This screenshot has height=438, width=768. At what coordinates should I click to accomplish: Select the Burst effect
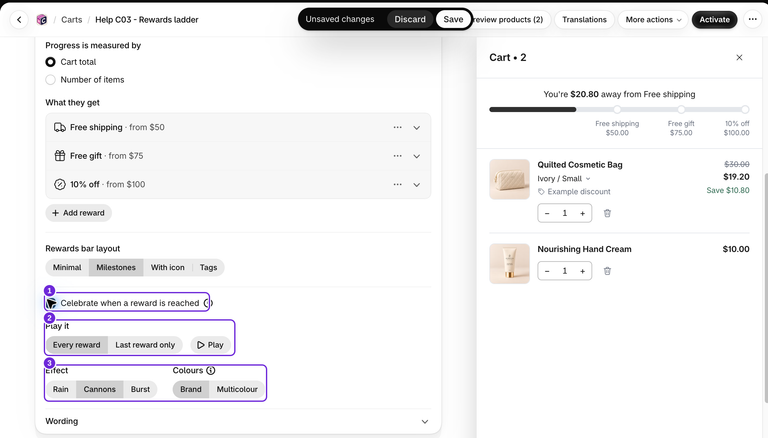tap(140, 389)
